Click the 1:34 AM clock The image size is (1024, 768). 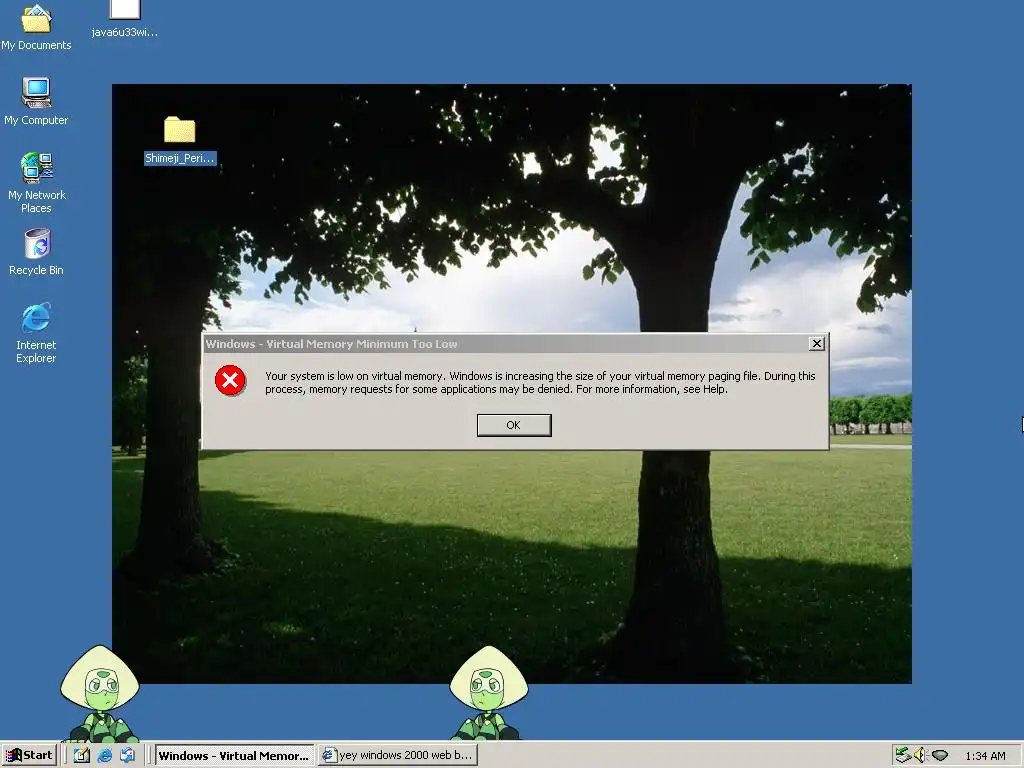coord(985,756)
